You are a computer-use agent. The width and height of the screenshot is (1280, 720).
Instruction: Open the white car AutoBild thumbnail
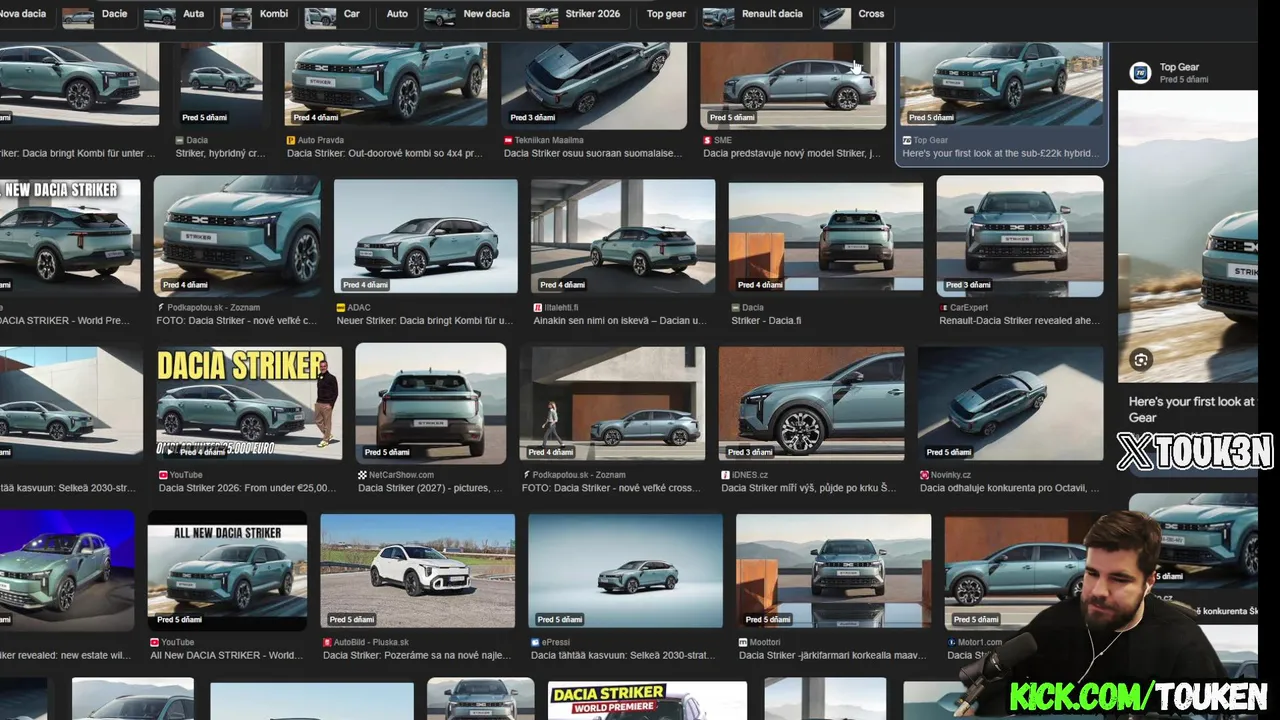418,572
